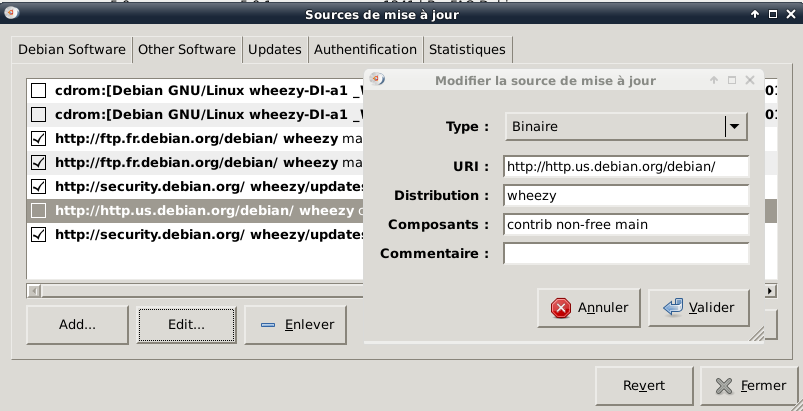Image resolution: width=803 pixels, height=411 pixels.
Task: Switch to the Other Software tab
Action: click(187, 50)
